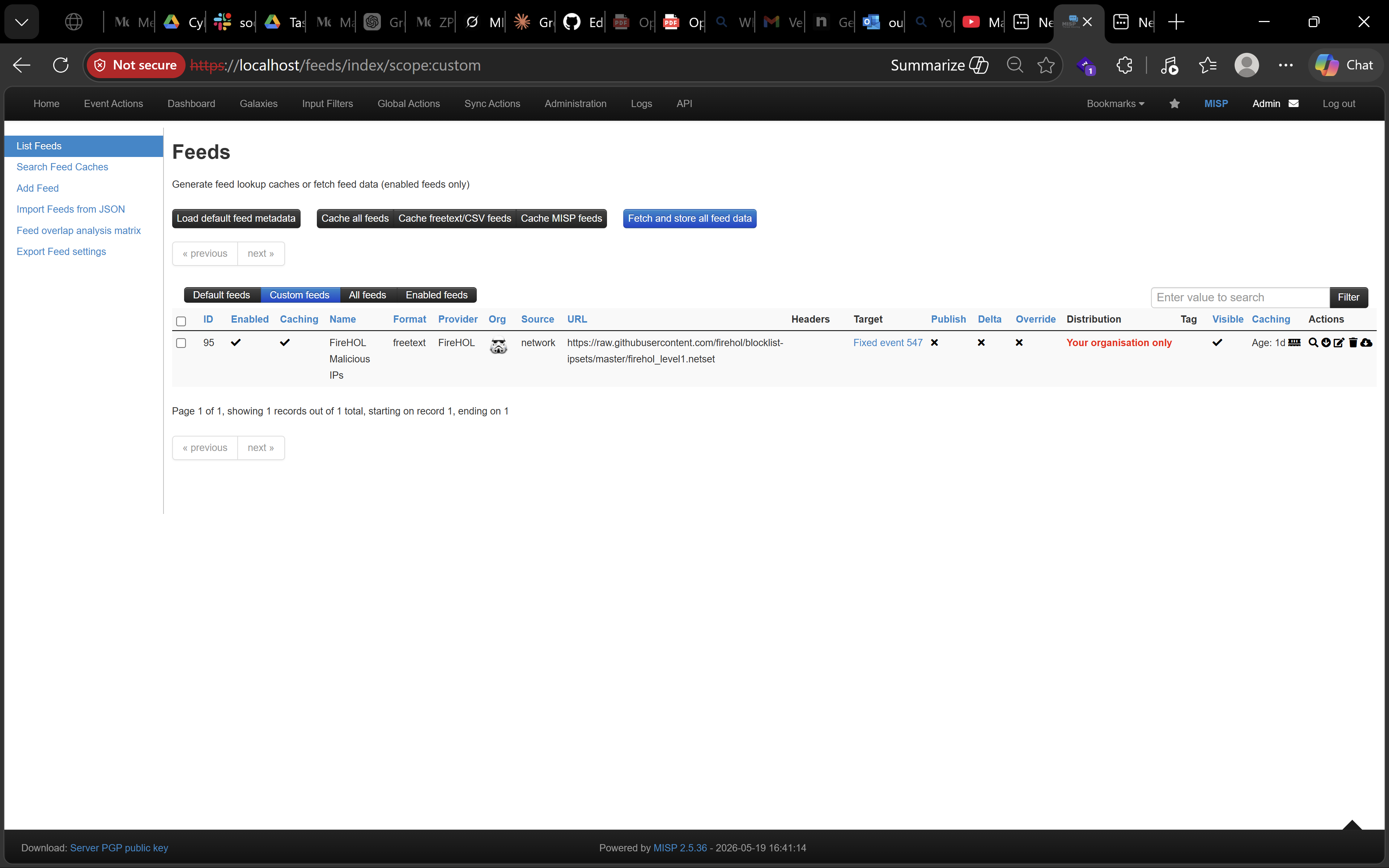Open the browser three-dots menu
This screenshot has width=1389, height=868.
pos(1286,65)
